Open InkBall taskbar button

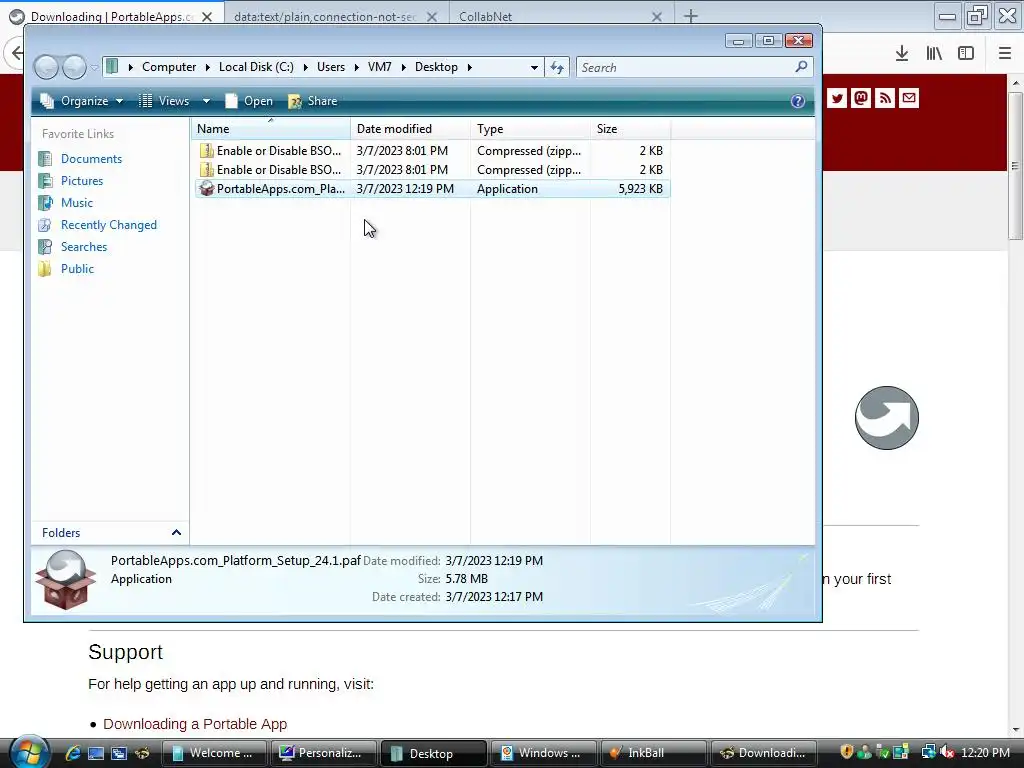pyautogui.click(x=652, y=753)
